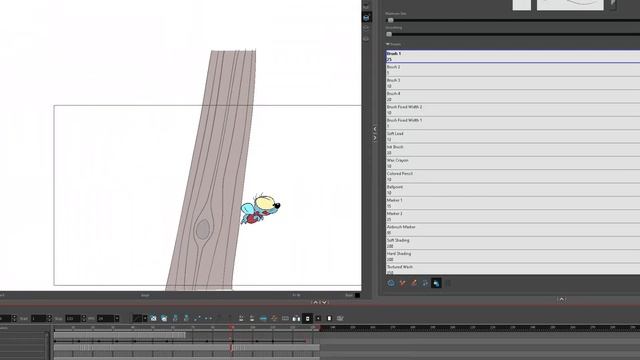This screenshot has width=640, height=360.
Task: Click the red icon second from left under the presets list
Action: tap(402, 283)
